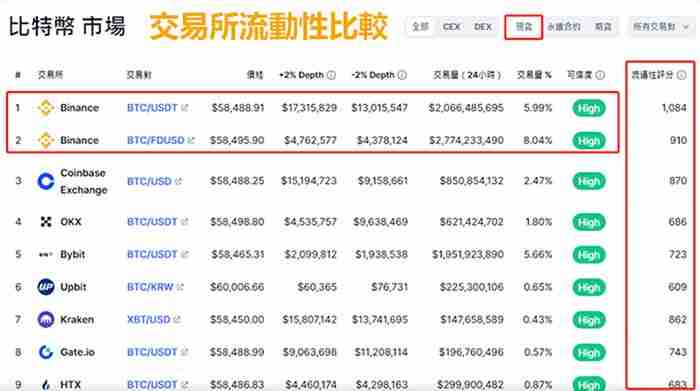
Task: Click the Coinbase Exchange name
Action: coord(83,181)
